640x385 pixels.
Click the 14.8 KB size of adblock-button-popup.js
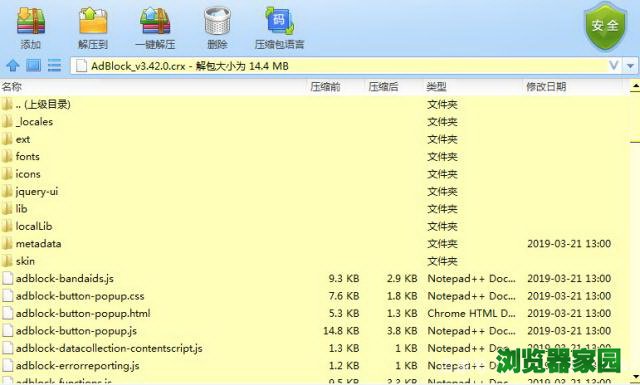coord(341,331)
